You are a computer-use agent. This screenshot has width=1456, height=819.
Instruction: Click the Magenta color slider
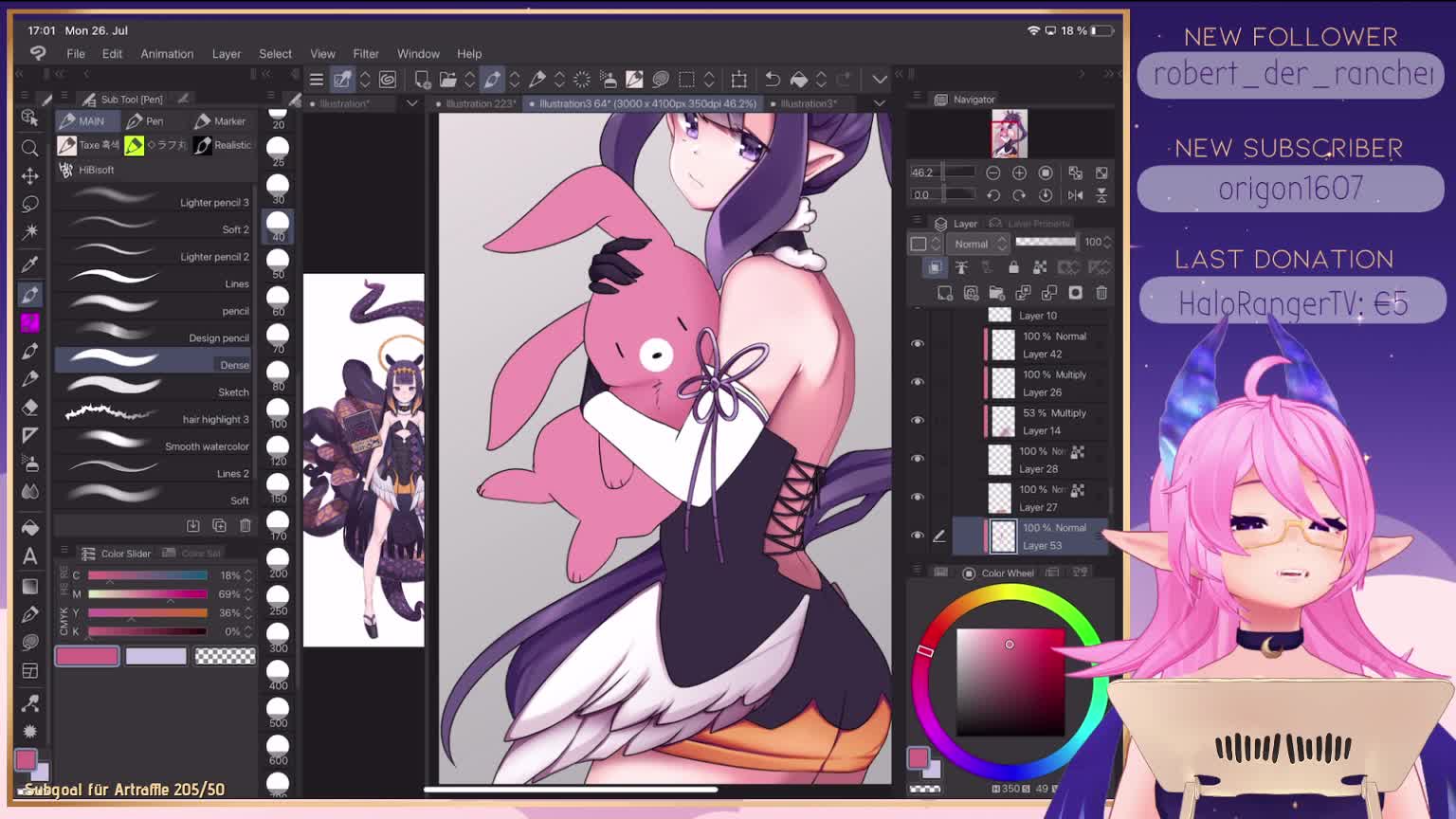pos(148,594)
